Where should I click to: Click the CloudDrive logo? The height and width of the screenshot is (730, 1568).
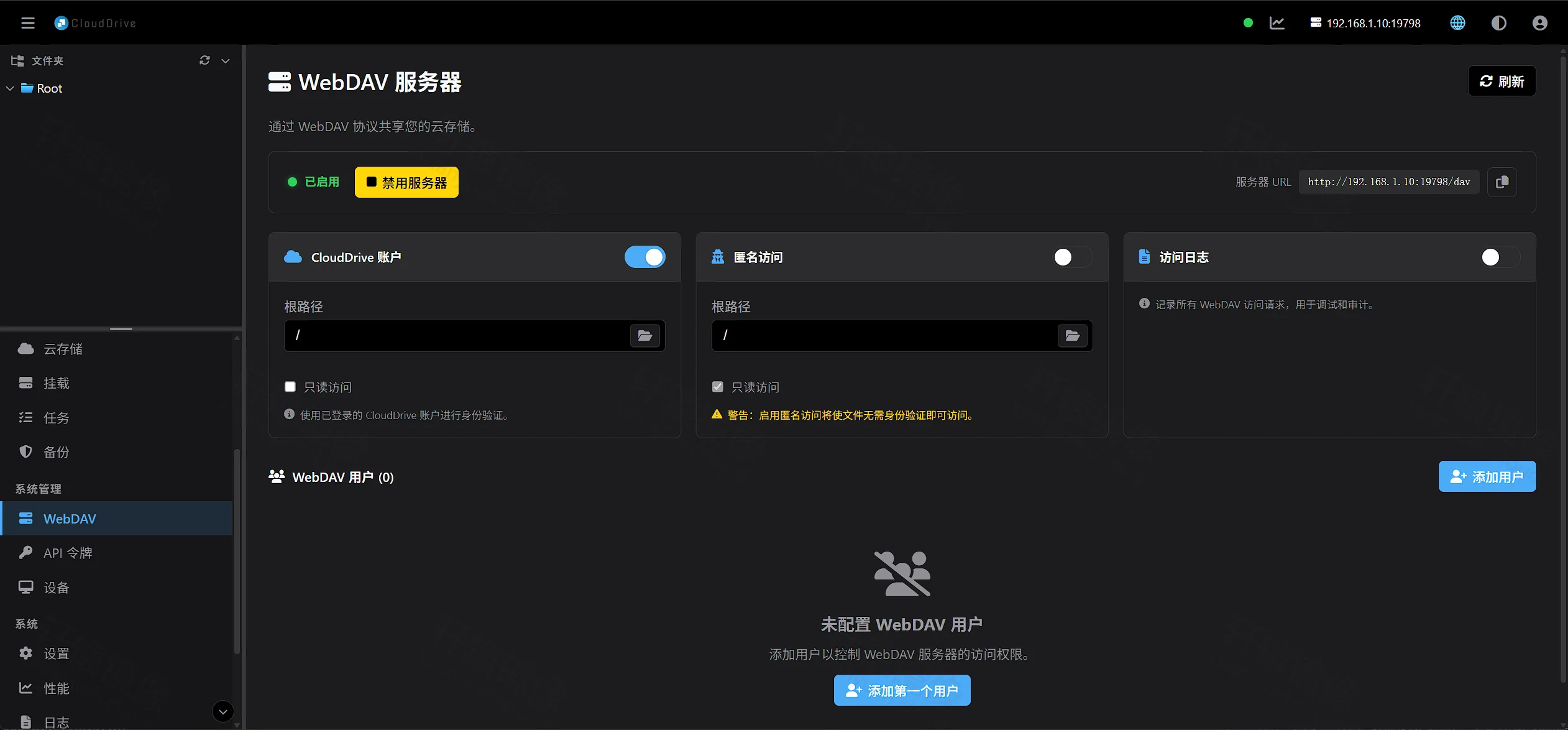pyautogui.click(x=94, y=23)
